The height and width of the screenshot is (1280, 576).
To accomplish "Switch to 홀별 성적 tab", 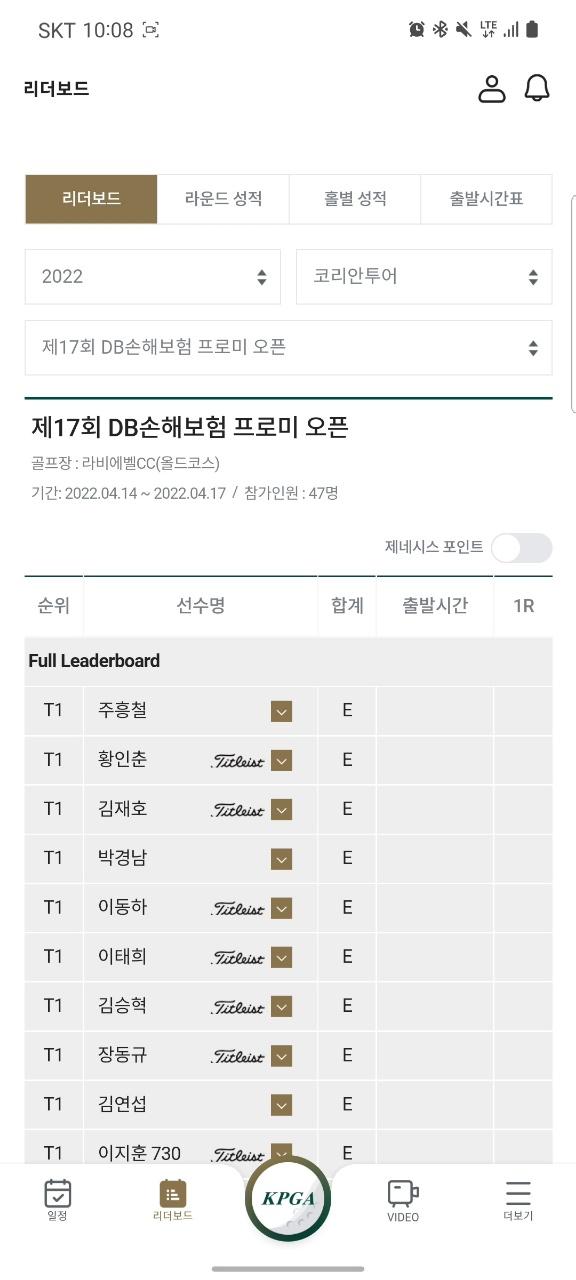I will (355, 199).
